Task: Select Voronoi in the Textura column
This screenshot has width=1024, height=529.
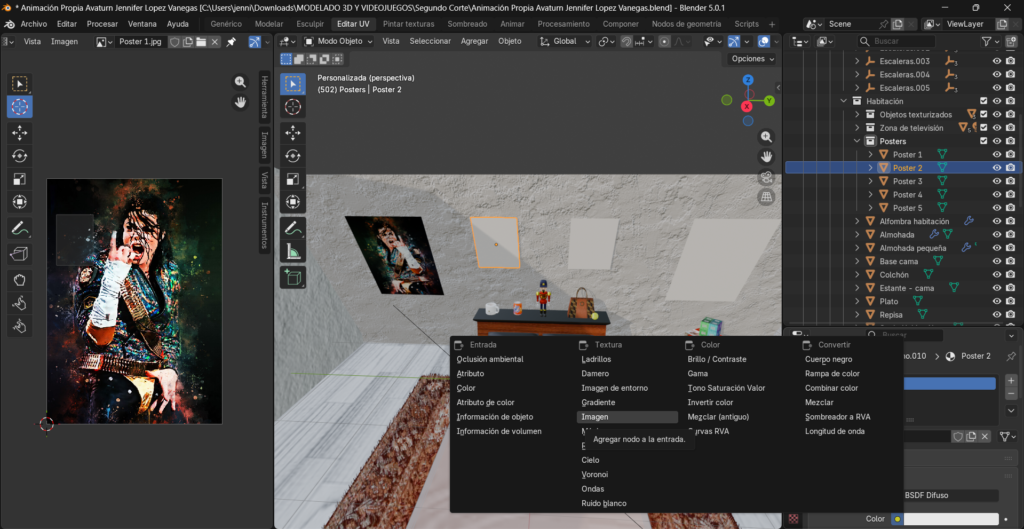Action: (x=595, y=474)
